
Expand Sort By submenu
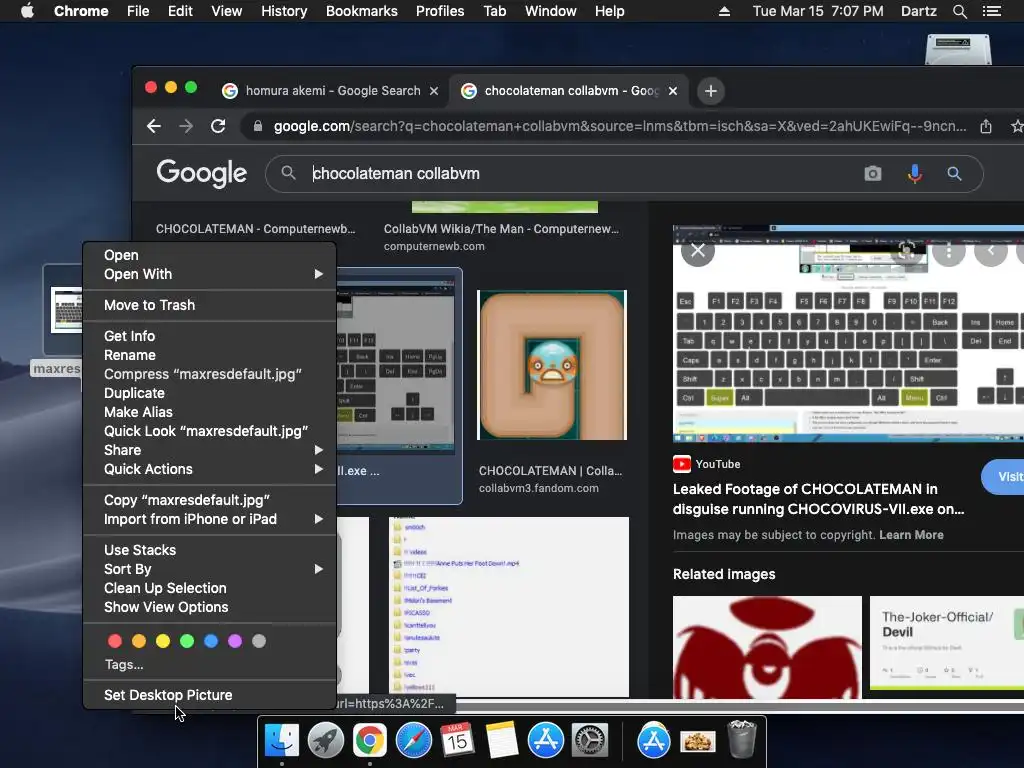(209, 569)
